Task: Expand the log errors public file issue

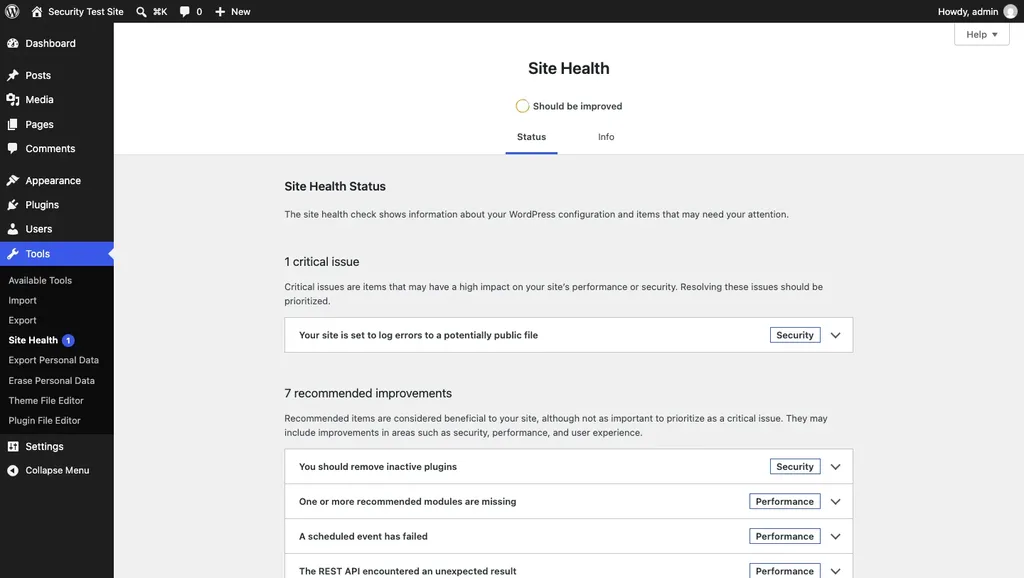Action: coord(835,335)
